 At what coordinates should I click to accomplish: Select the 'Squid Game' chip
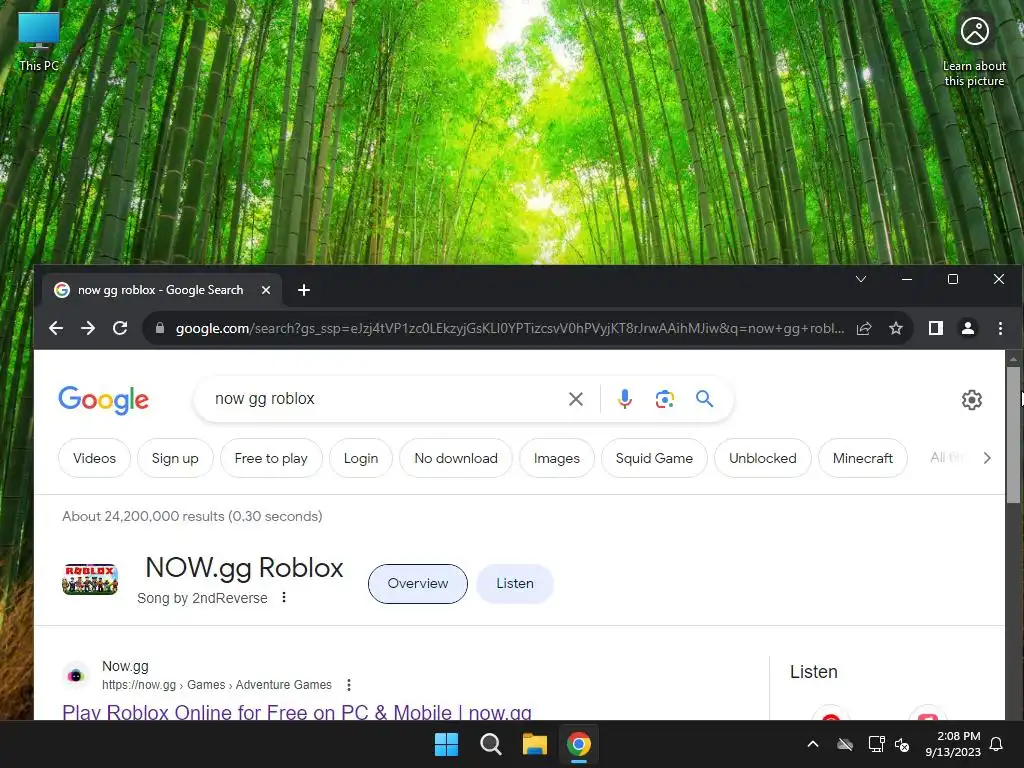(654, 458)
